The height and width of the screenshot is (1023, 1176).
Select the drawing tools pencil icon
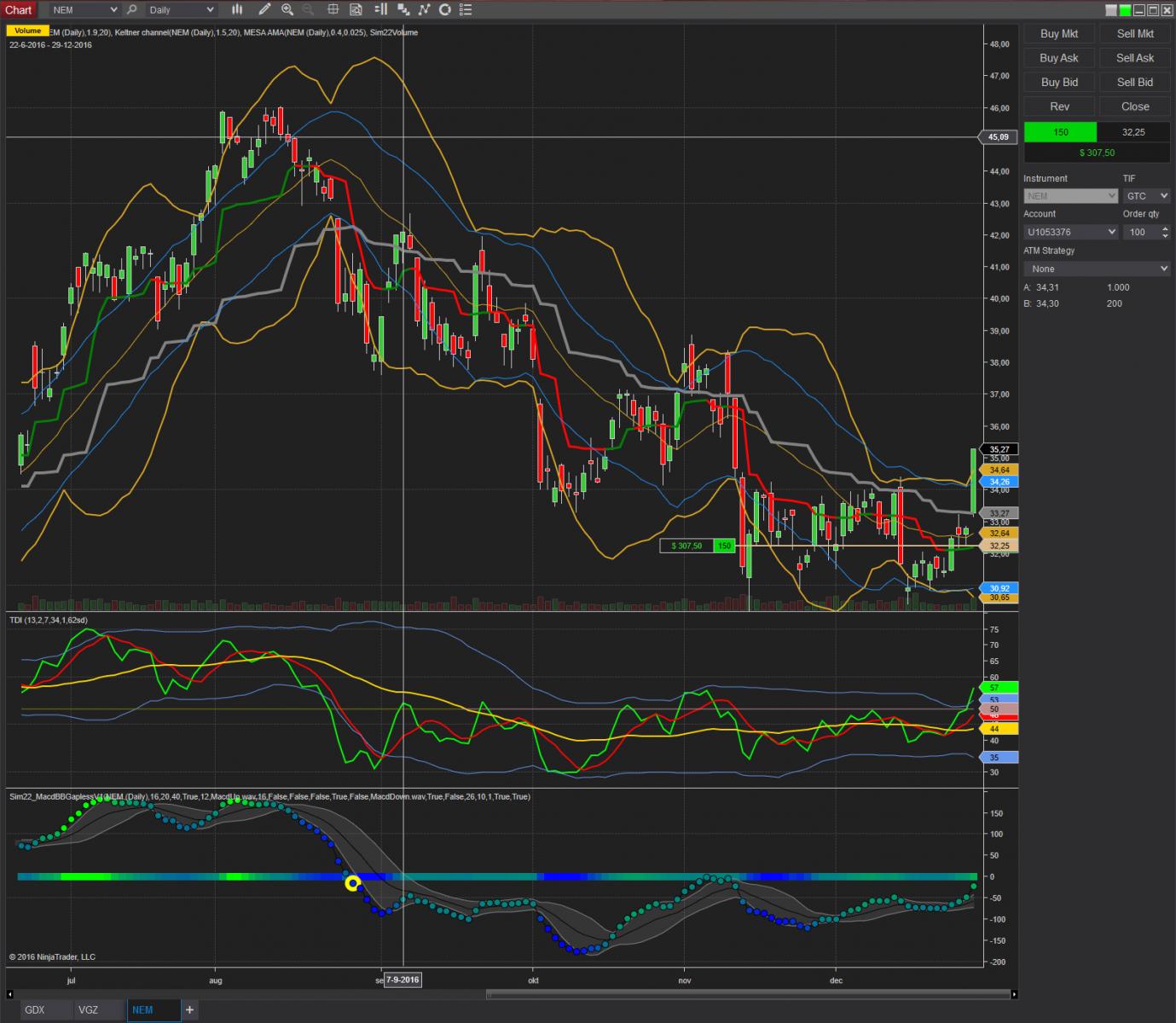[x=265, y=10]
